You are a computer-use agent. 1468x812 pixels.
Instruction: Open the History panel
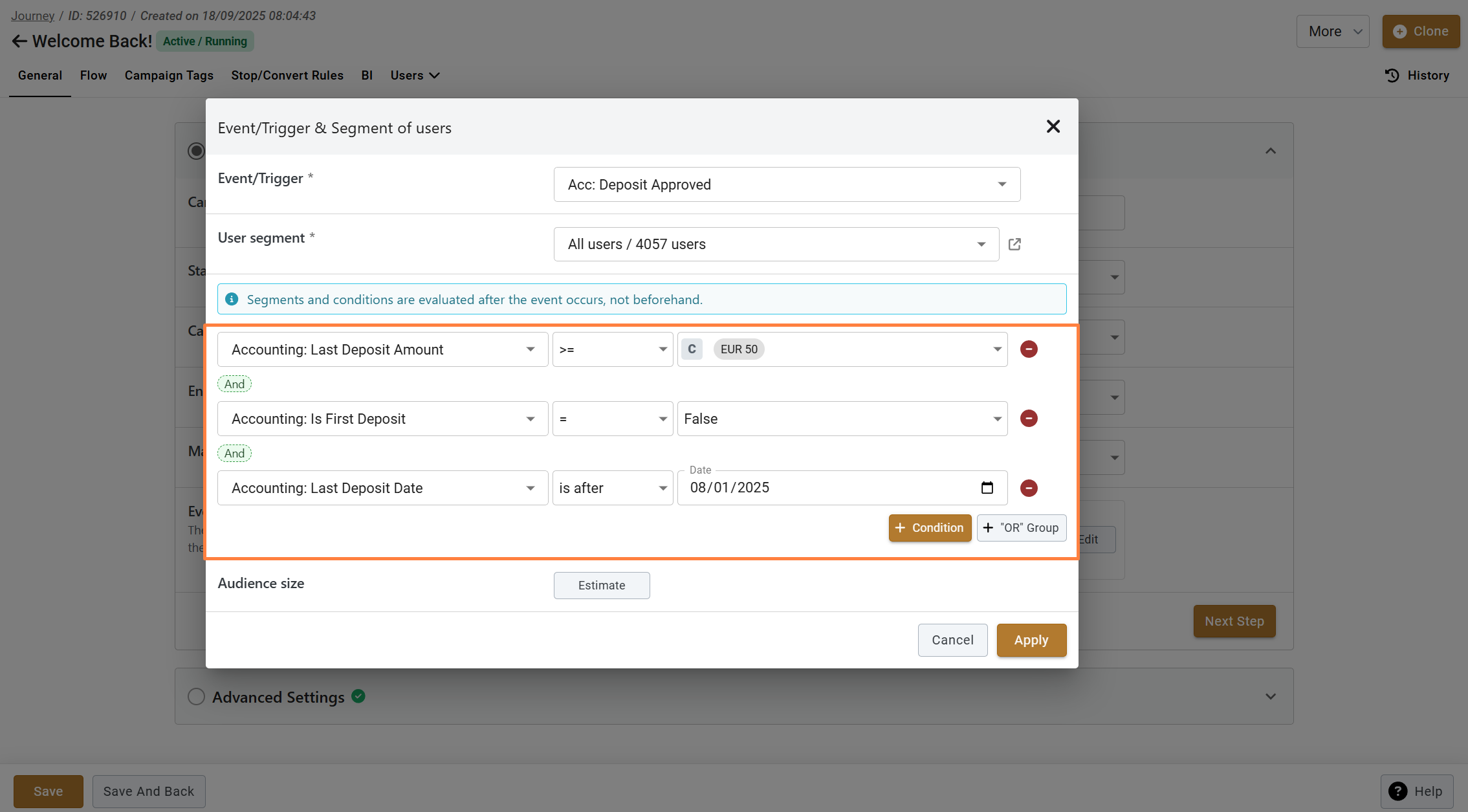[x=1417, y=76]
